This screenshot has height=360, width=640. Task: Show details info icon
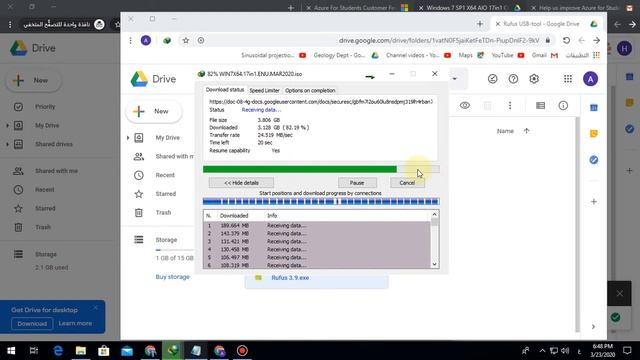(563, 106)
